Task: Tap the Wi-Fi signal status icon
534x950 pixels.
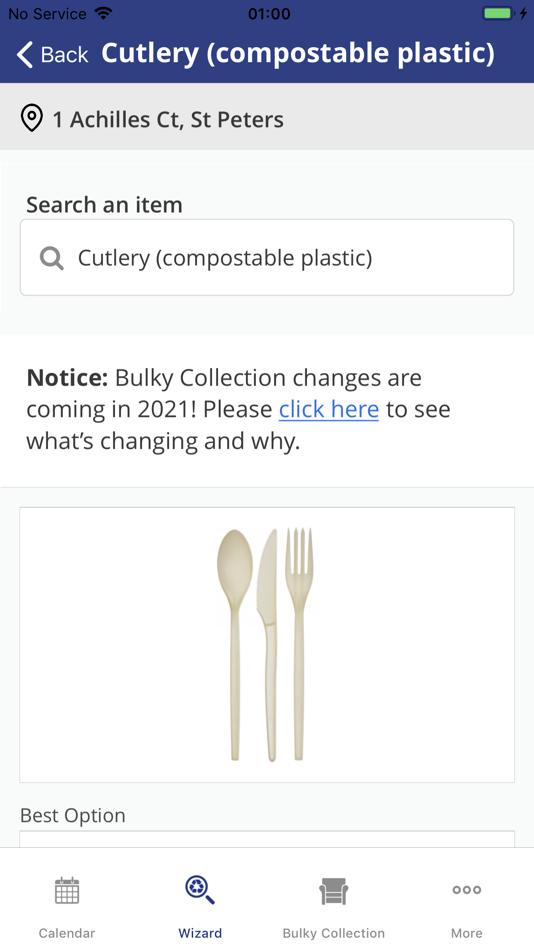Action: tap(104, 13)
